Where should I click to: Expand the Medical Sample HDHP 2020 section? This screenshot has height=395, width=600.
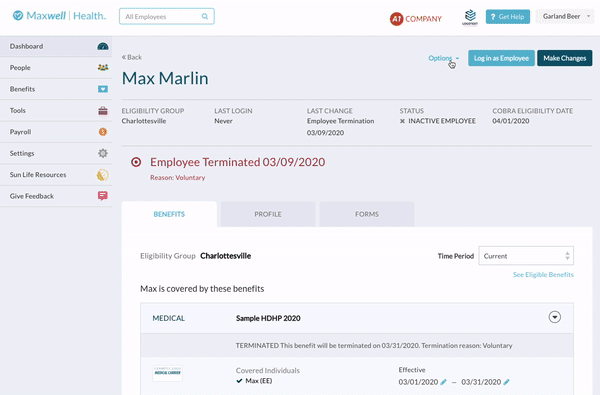(554, 317)
